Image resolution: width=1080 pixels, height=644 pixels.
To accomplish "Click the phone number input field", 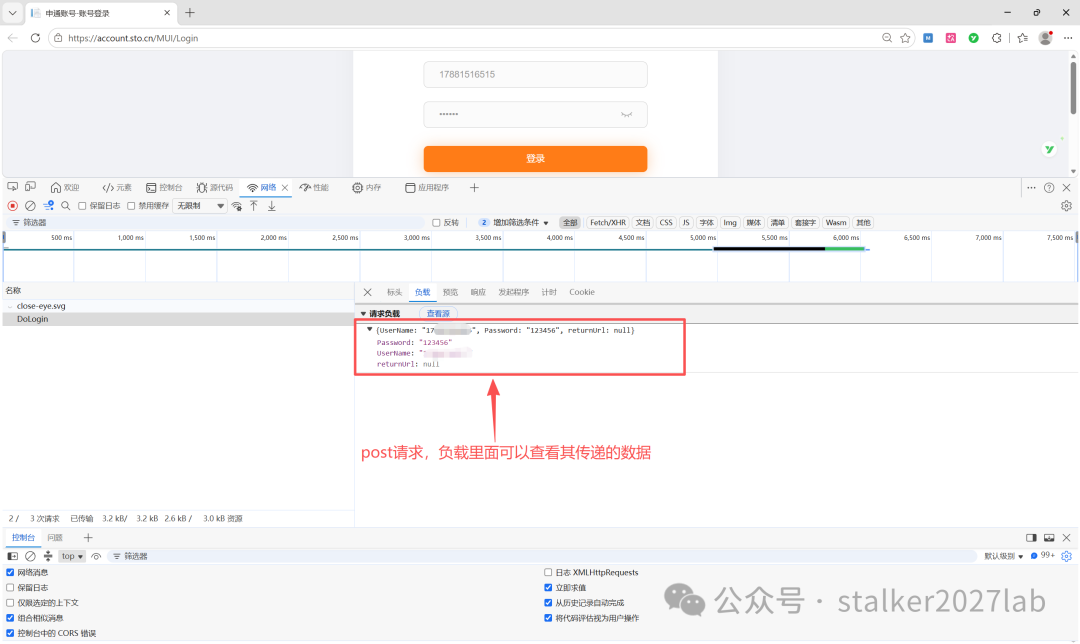I will pyautogui.click(x=535, y=74).
